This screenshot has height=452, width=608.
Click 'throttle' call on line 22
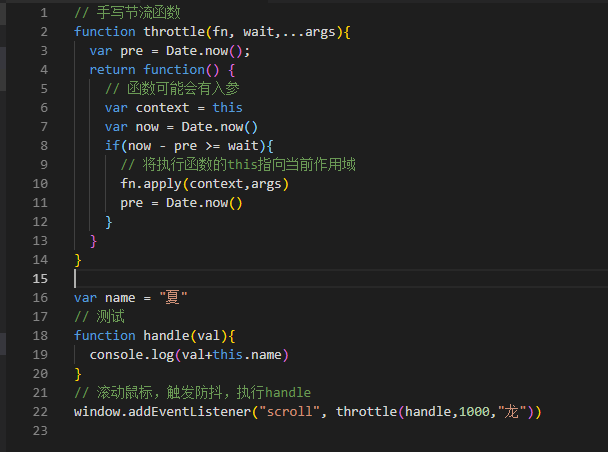pyautogui.click(x=366, y=412)
